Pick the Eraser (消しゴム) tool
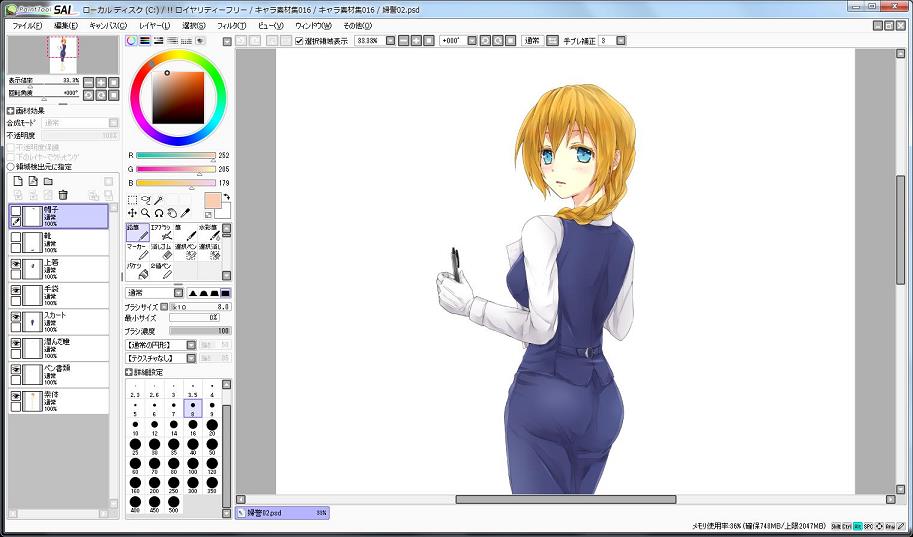The height and width of the screenshot is (537, 913). coord(161,250)
